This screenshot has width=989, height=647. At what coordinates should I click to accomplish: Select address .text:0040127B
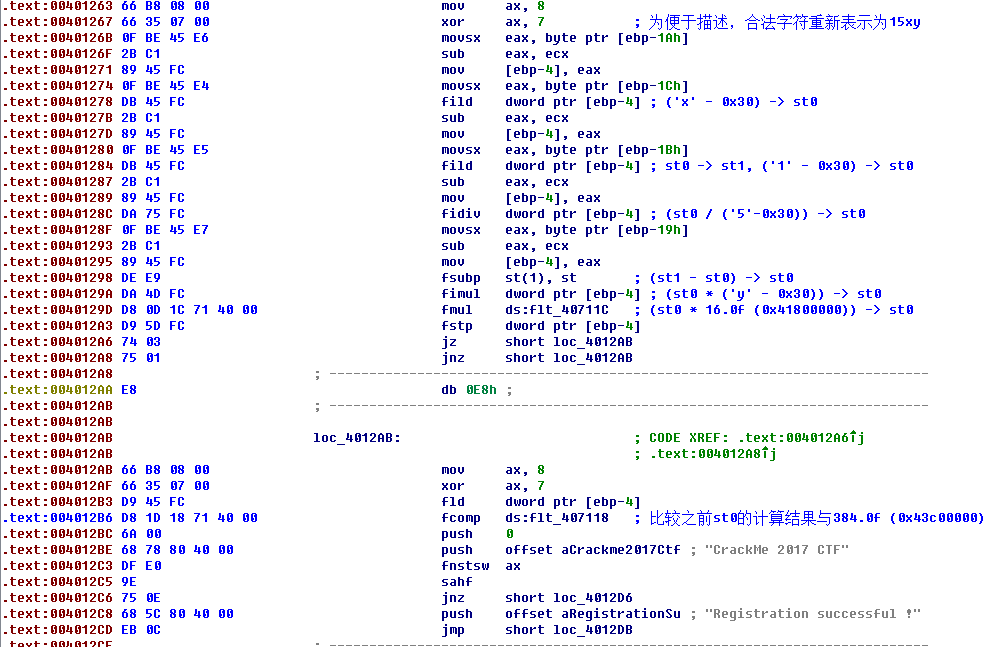click(x=58, y=118)
